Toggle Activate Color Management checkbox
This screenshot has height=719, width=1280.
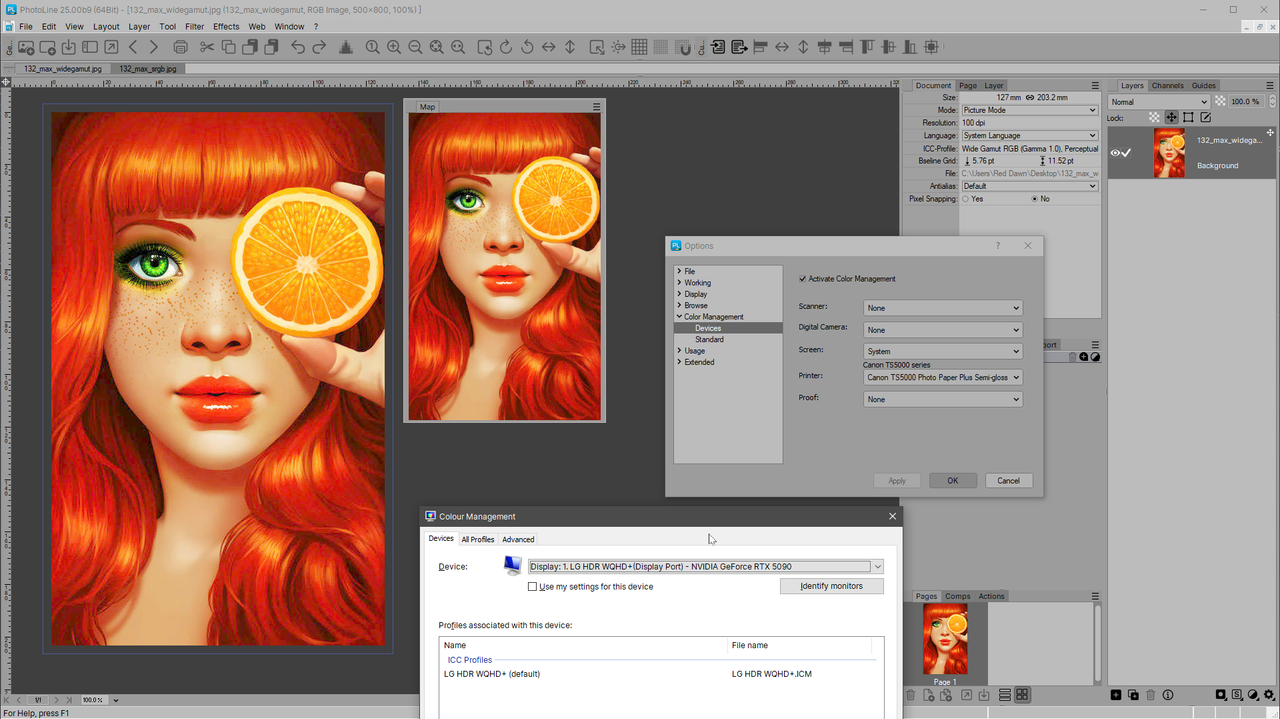click(803, 279)
